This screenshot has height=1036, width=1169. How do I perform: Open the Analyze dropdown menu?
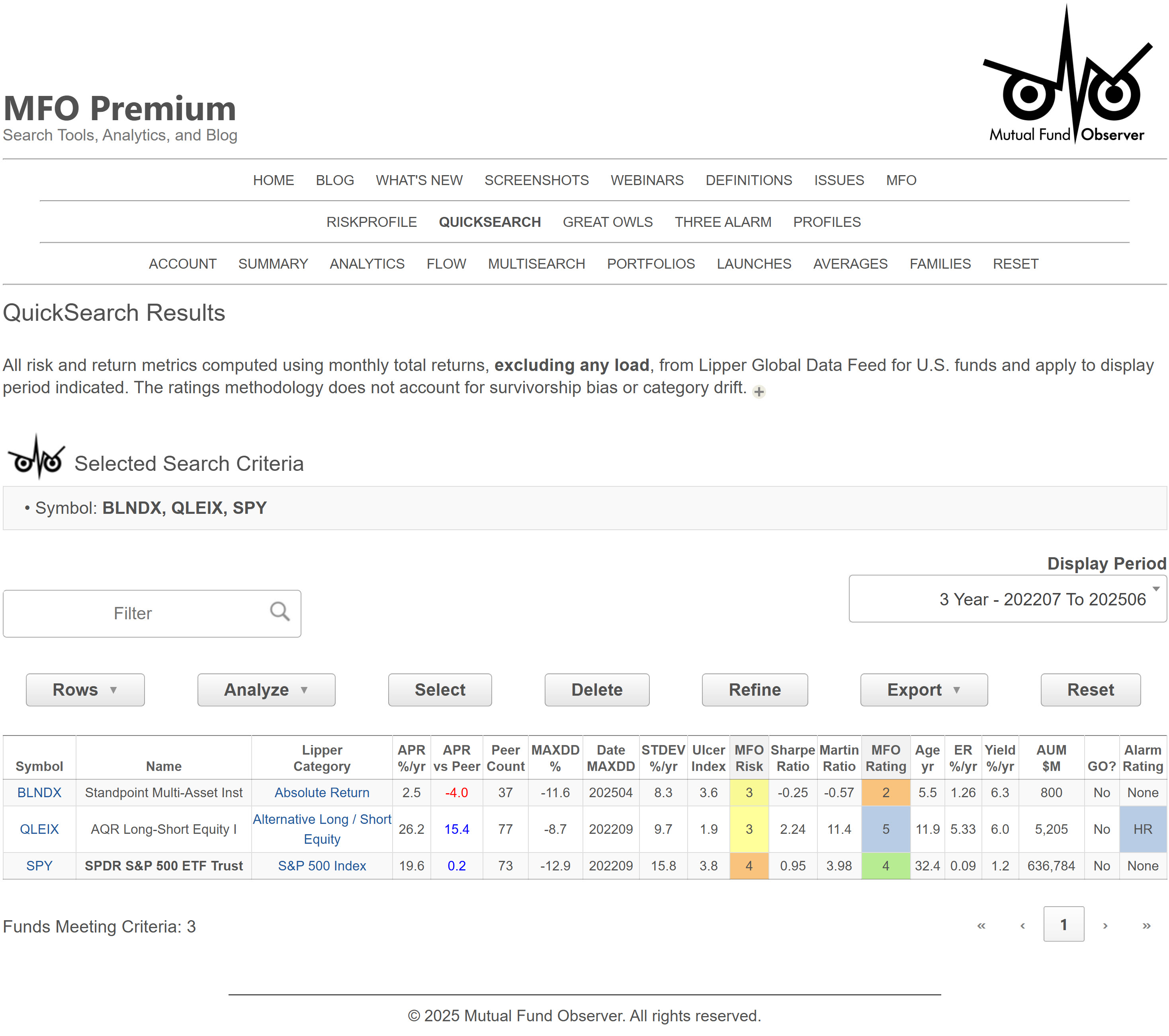[x=266, y=689]
